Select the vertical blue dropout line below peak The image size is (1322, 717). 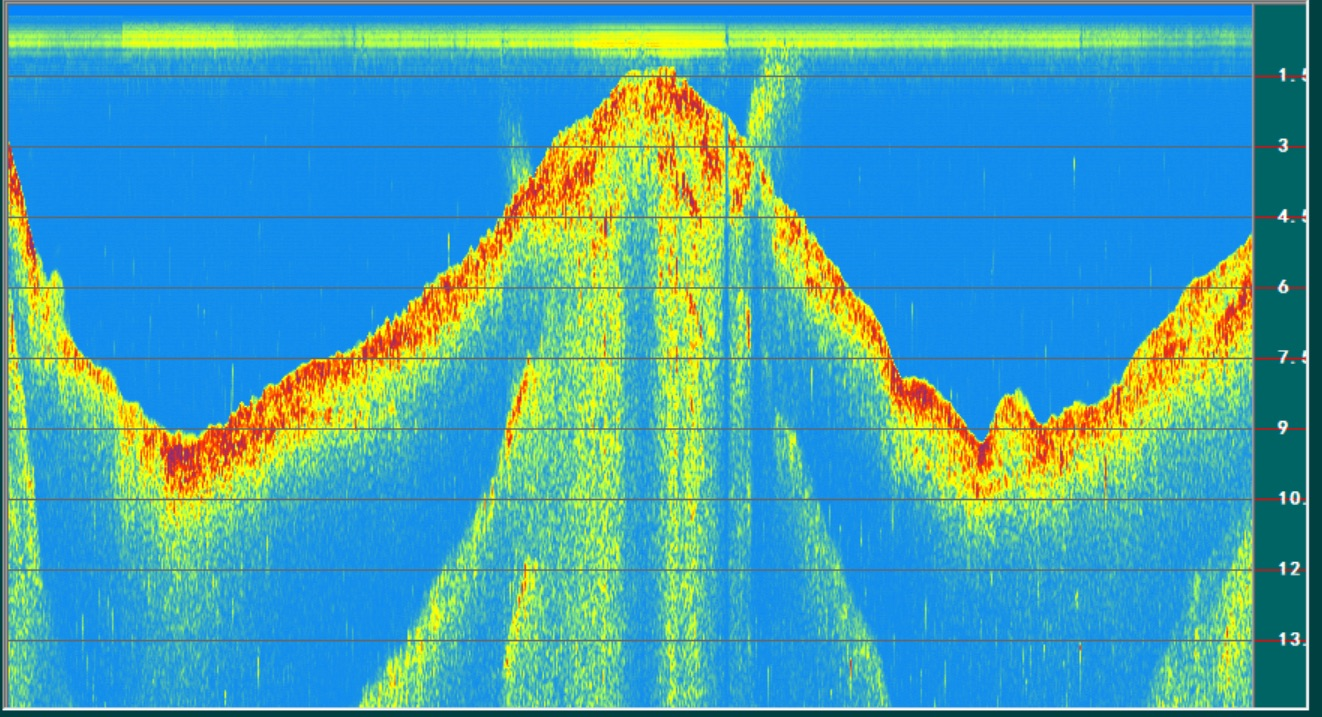tap(727, 400)
